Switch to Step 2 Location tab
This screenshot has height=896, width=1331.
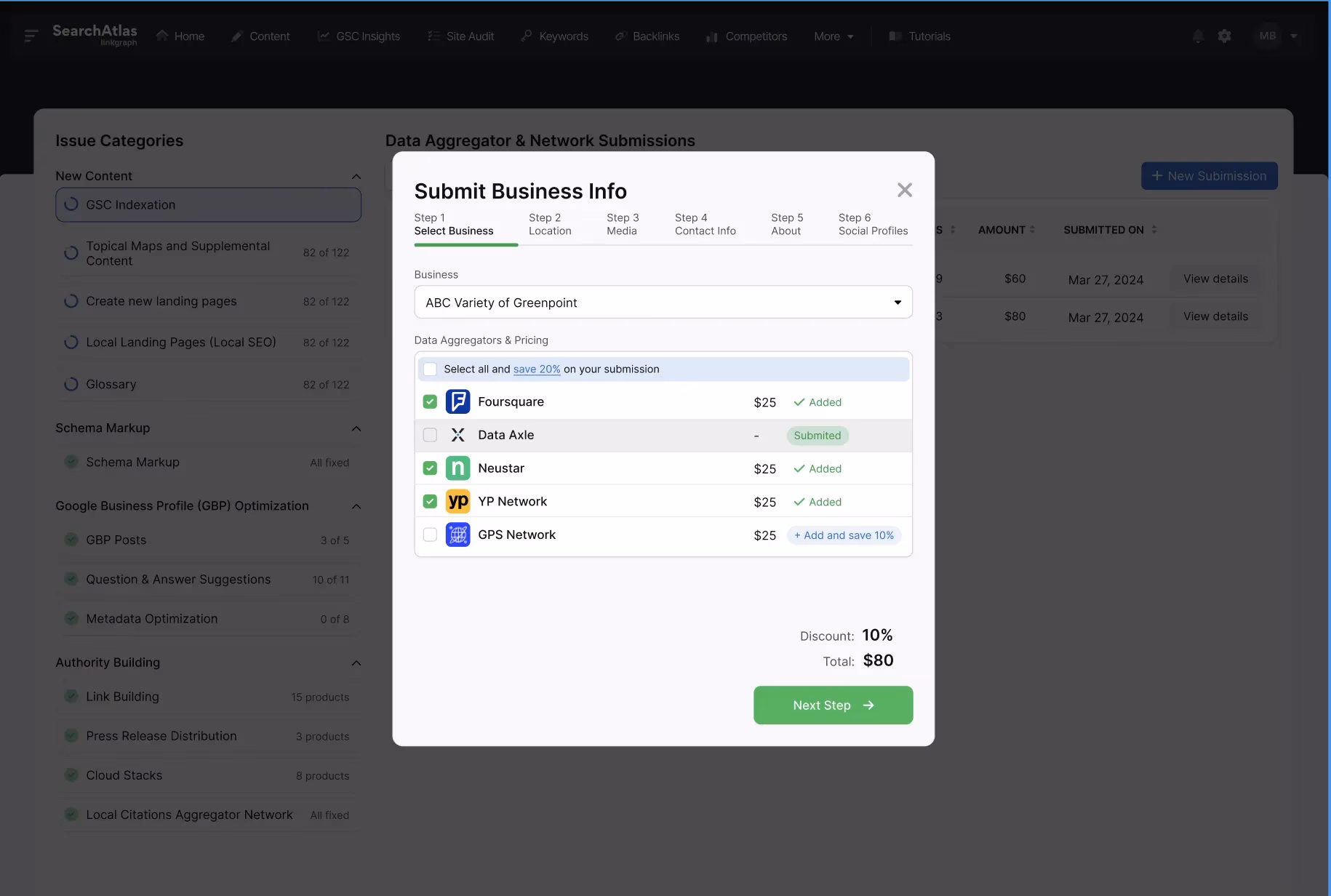click(x=550, y=225)
